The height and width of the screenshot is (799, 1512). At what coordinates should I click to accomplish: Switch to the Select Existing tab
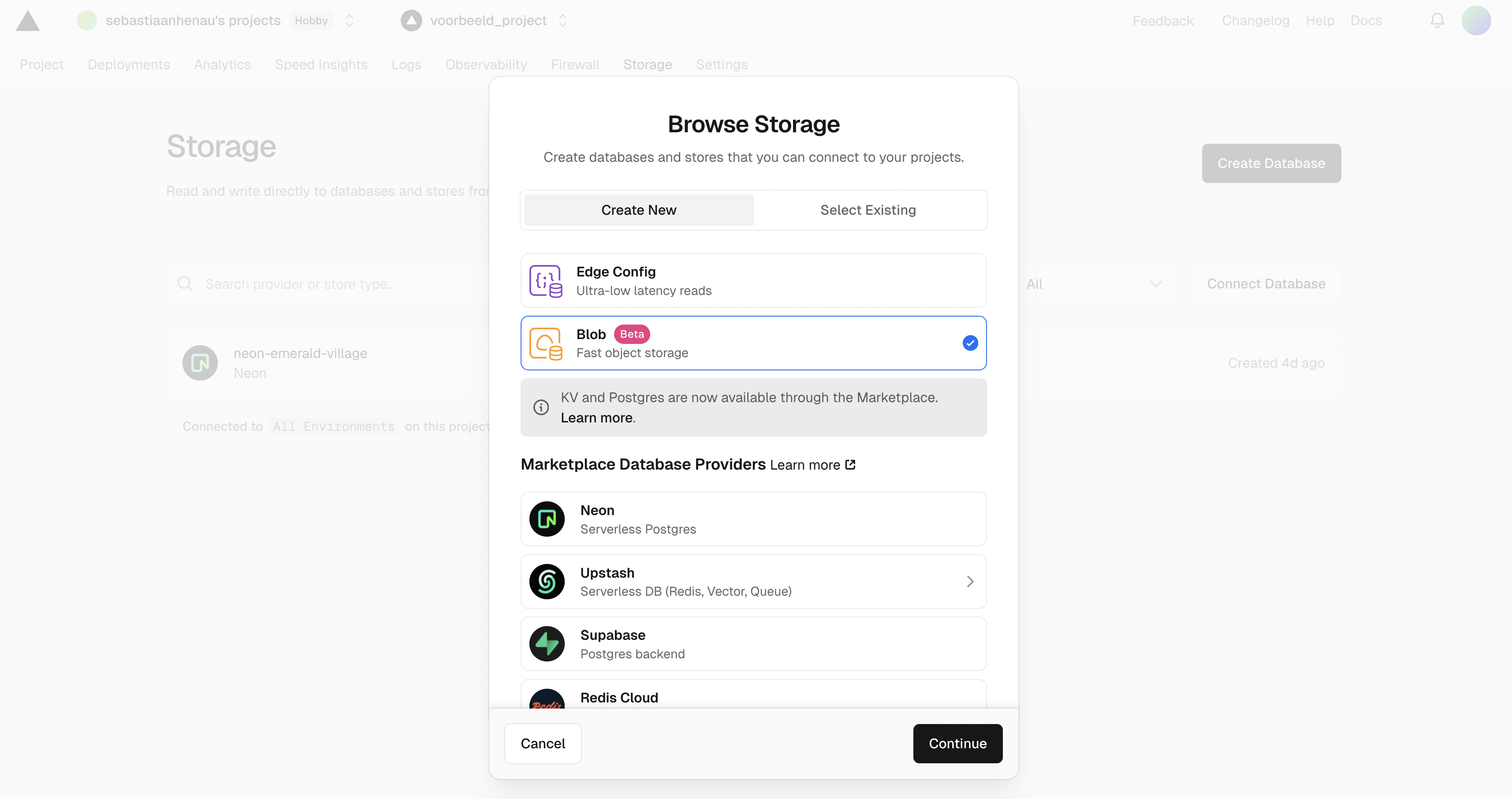click(868, 210)
